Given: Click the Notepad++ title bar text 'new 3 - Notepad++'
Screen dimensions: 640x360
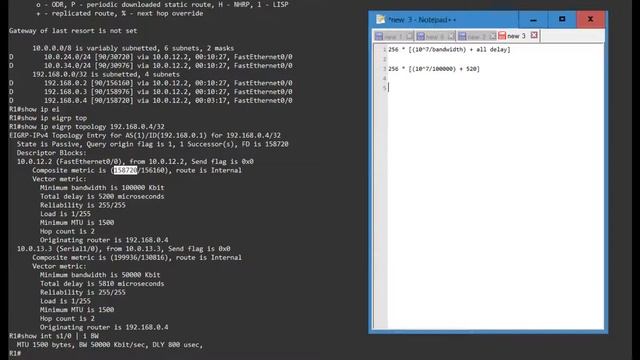Looking at the screenshot, I should (422, 20).
